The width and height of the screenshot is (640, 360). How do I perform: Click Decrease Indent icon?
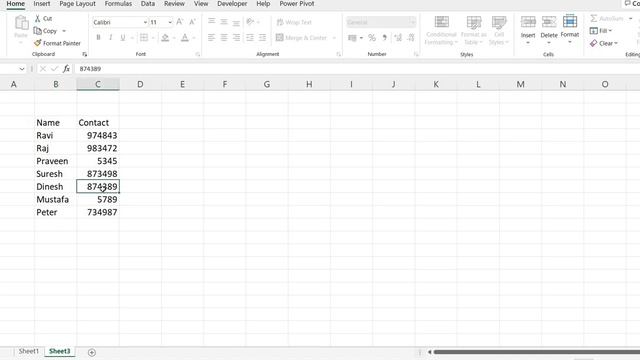pyautogui.click(x=250, y=38)
